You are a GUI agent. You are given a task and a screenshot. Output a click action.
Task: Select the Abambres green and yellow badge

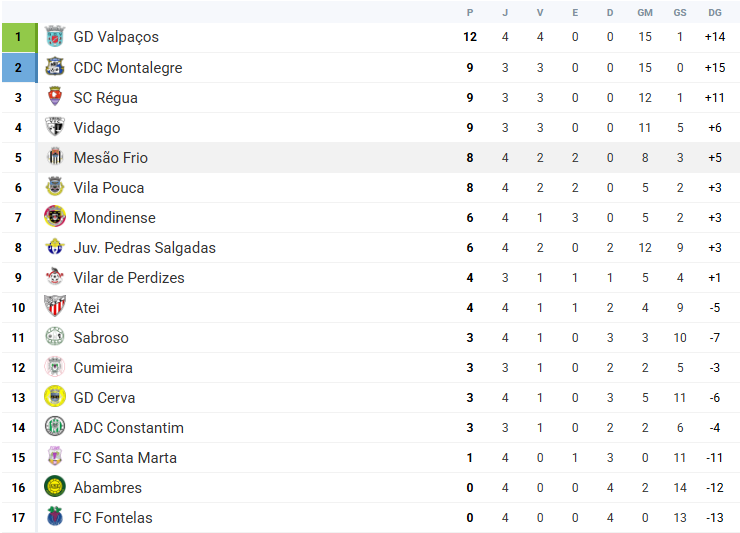point(55,486)
